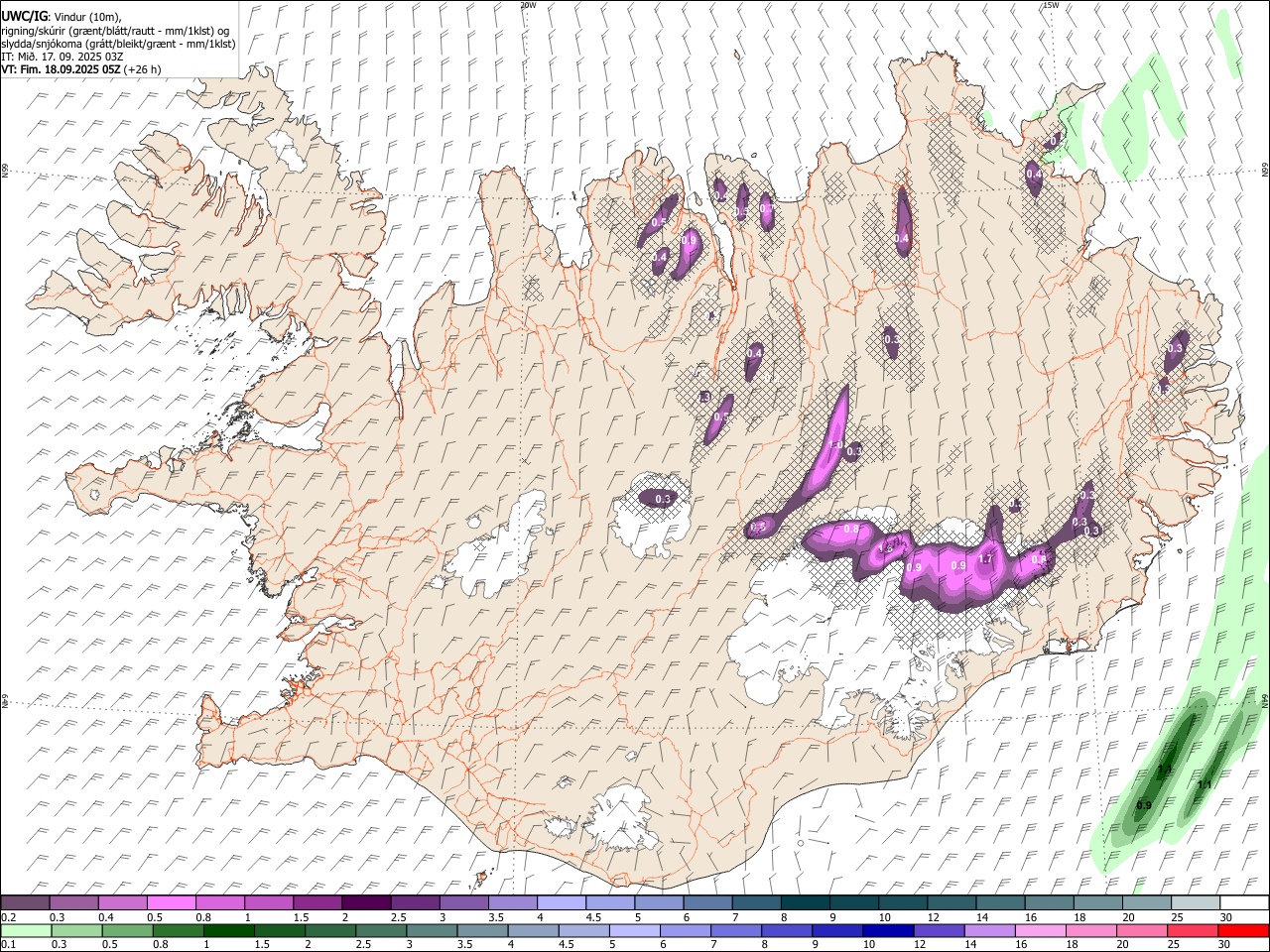
Task: Select the rain legend swatch between 0.5 and 0.8
Action: tap(127, 930)
